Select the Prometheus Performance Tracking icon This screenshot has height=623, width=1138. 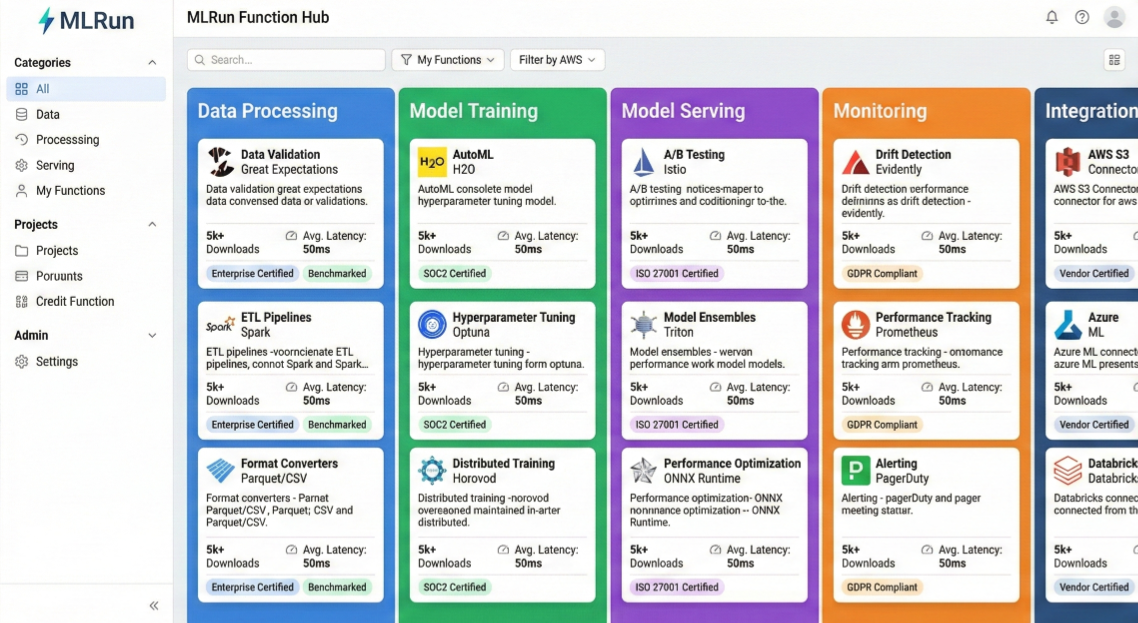855,325
